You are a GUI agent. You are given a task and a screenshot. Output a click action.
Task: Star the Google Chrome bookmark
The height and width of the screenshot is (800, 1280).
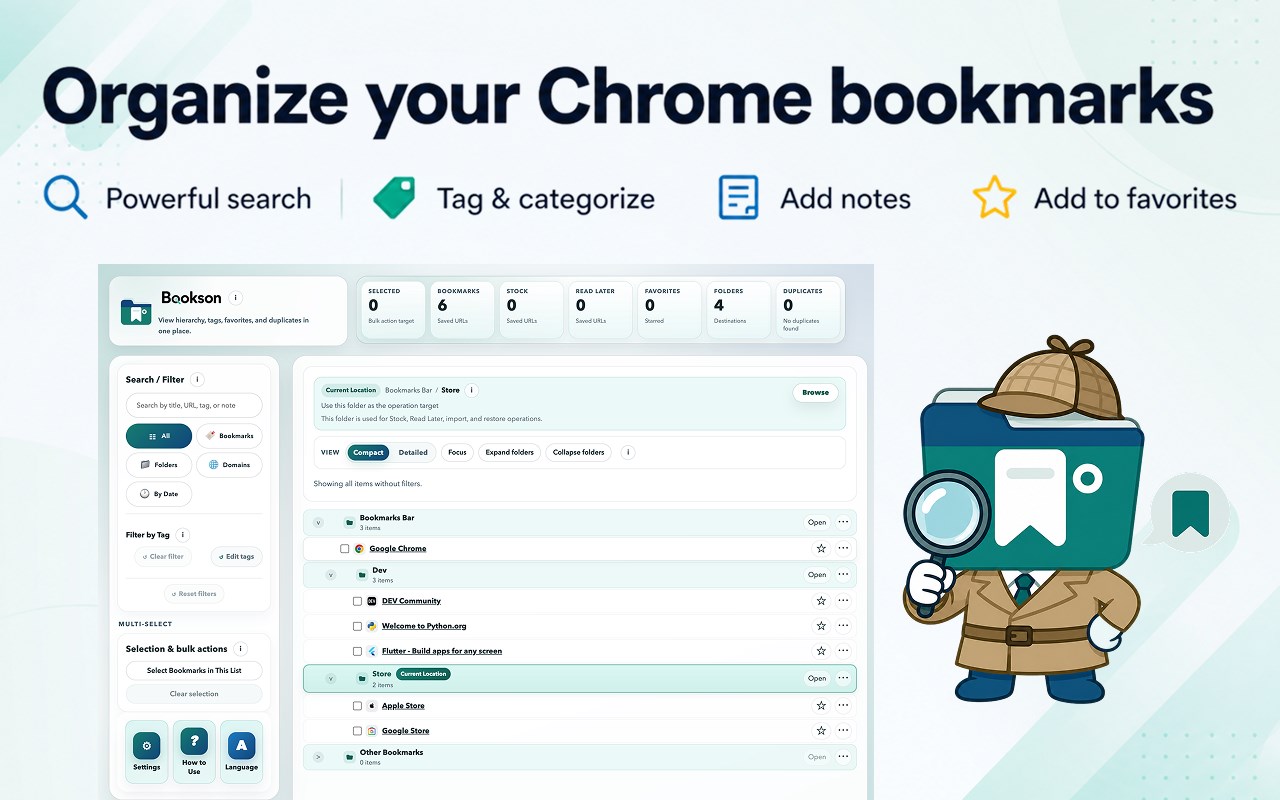click(821, 548)
